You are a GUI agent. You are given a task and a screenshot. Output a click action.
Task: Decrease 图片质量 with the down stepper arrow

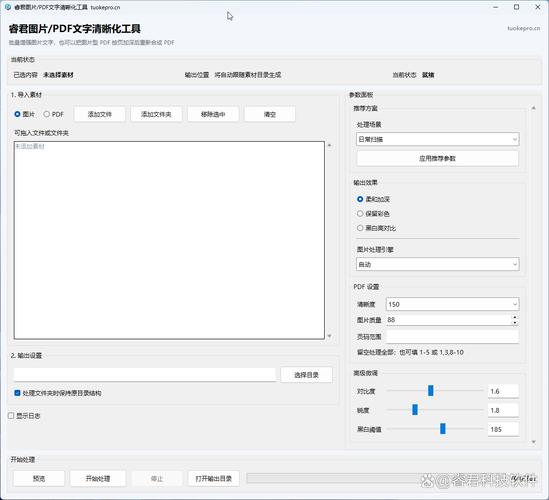(x=515, y=323)
